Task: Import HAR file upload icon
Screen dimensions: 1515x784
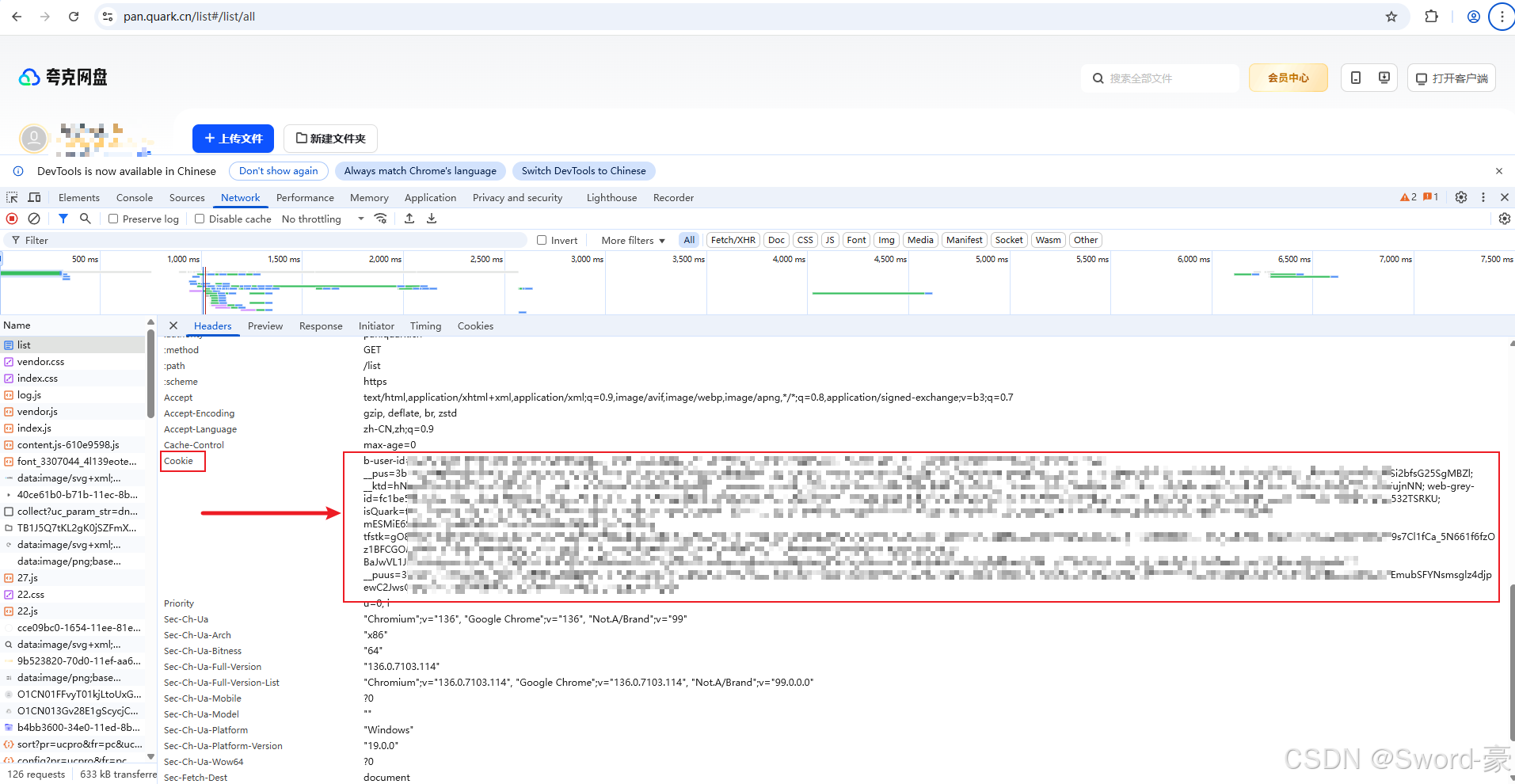Action: tap(409, 219)
